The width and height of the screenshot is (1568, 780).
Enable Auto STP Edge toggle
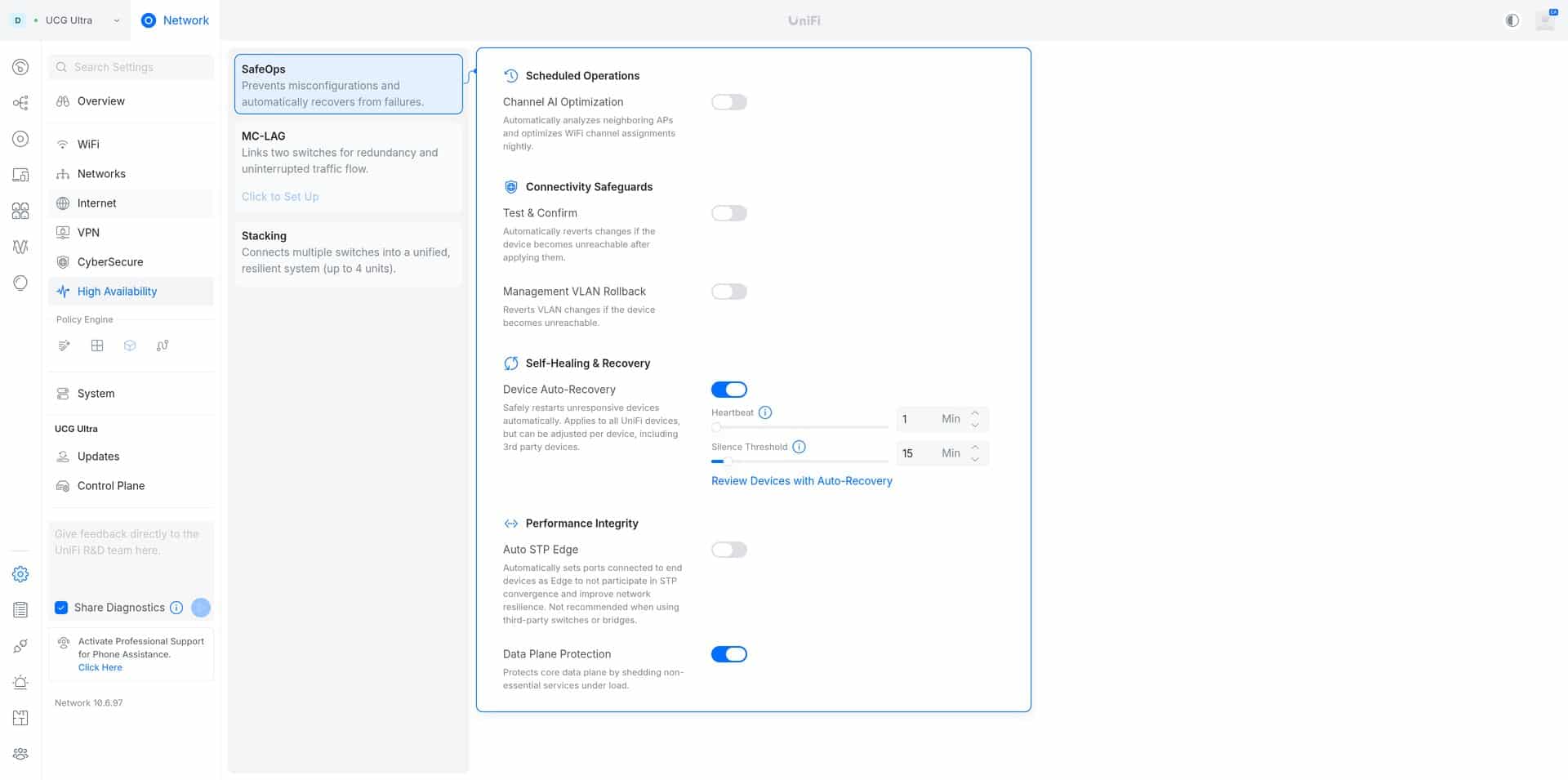tap(729, 550)
